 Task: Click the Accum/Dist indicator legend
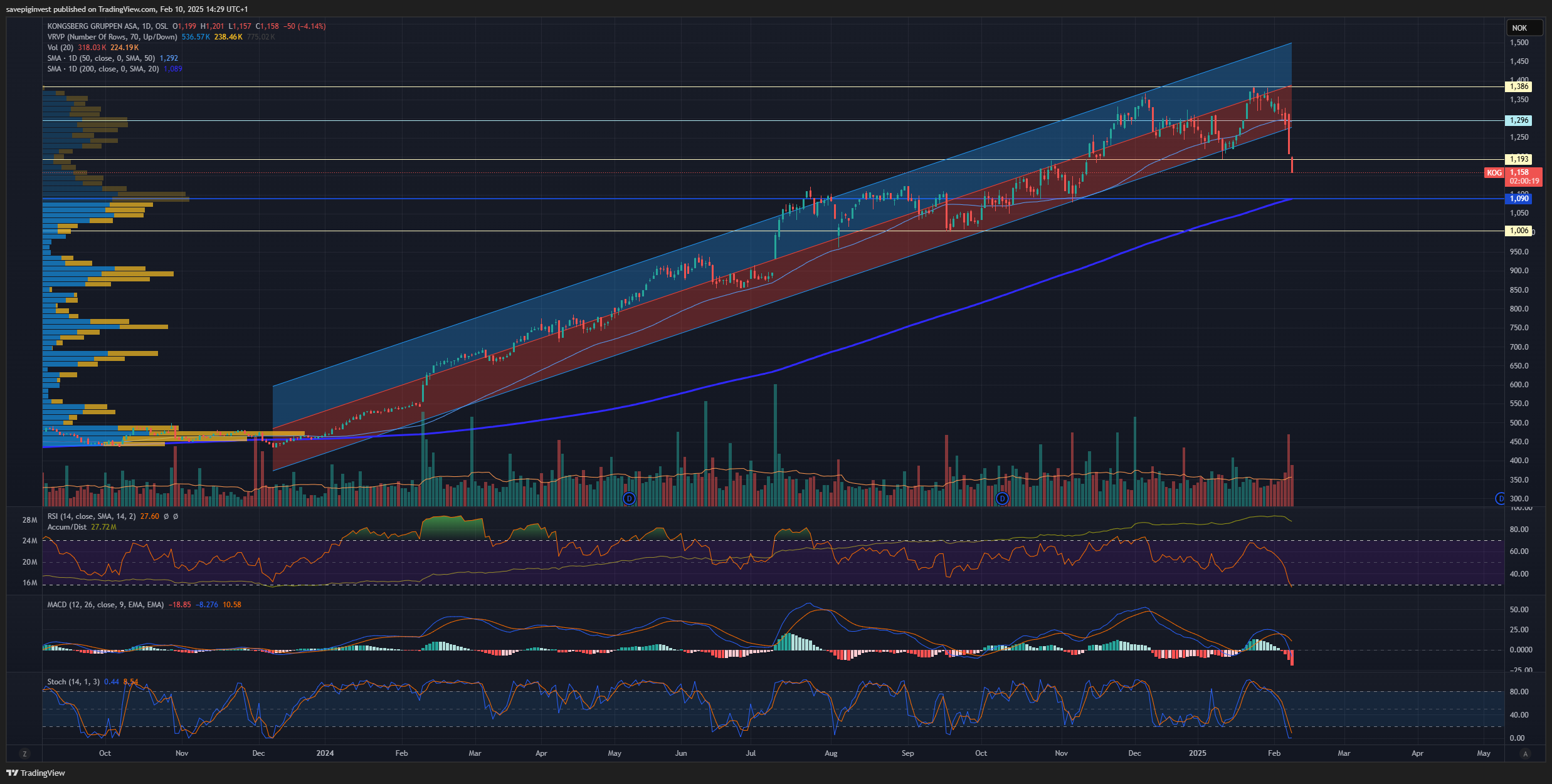[67, 527]
